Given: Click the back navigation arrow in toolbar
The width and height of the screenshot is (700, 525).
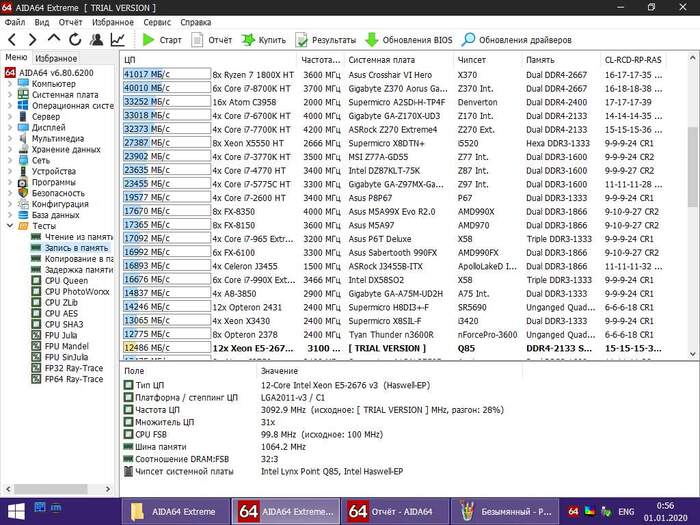Looking at the screenshot, I should tap(12, 40).
